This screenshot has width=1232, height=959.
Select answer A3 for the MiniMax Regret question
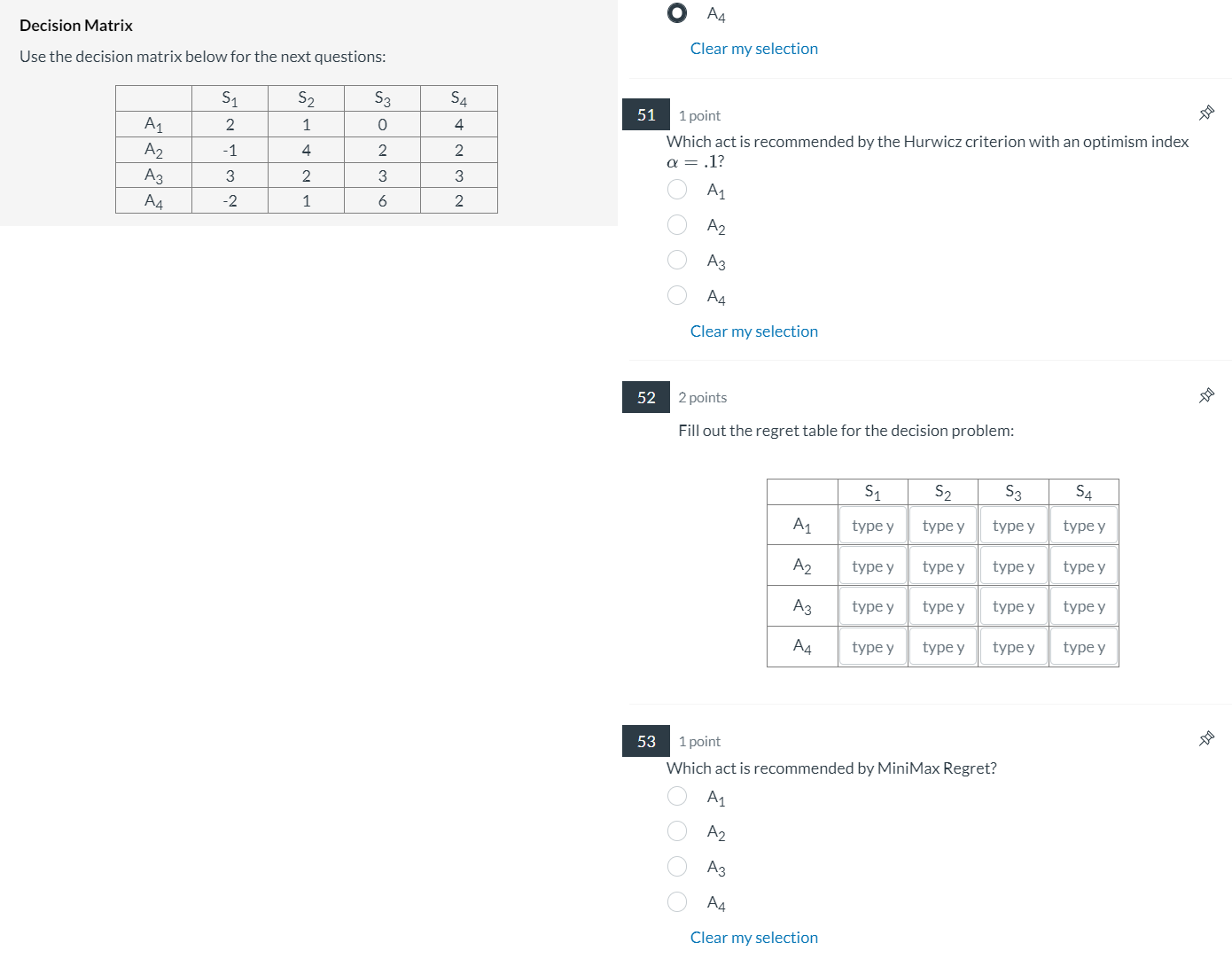[677, 866]
